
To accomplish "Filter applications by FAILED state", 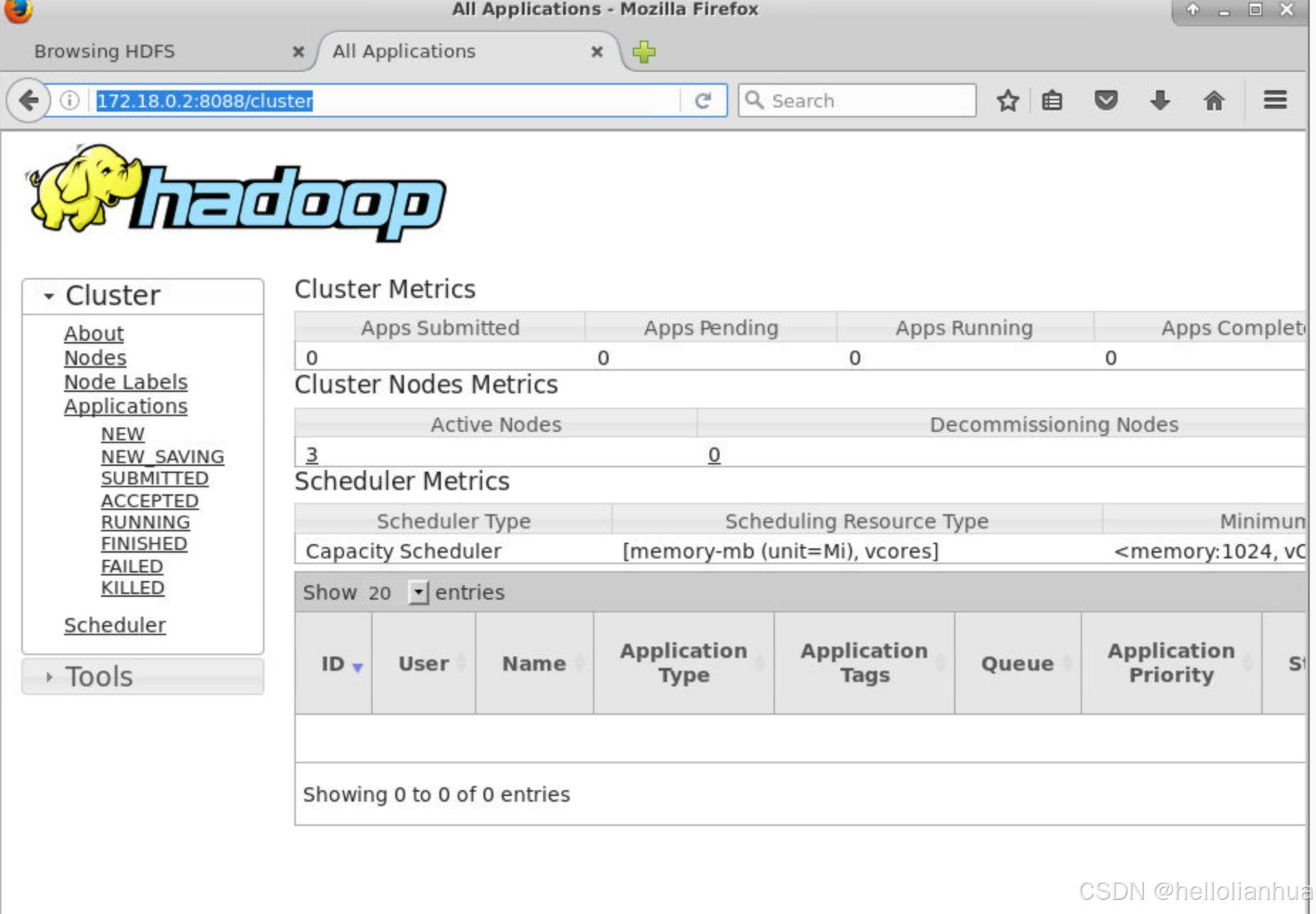I will 132,566.
